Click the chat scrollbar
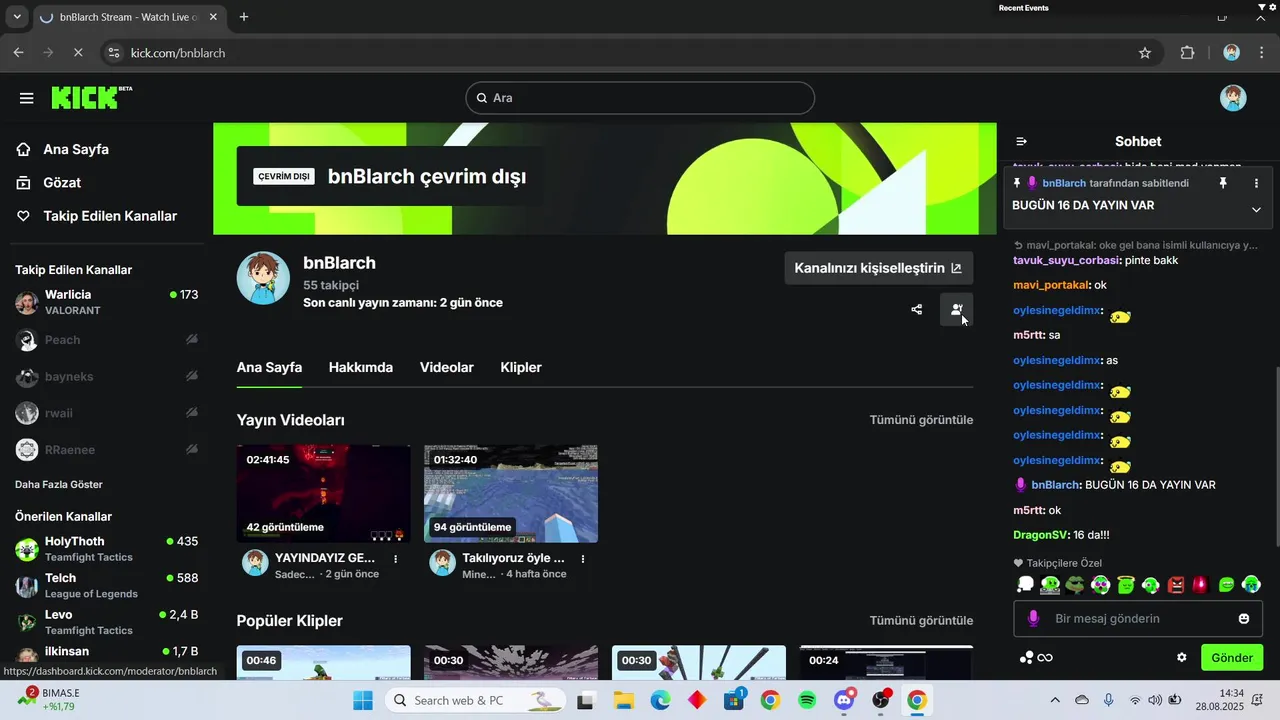Image resolution: width=1280 pixels, height=720 pixels. (1277, 455)
